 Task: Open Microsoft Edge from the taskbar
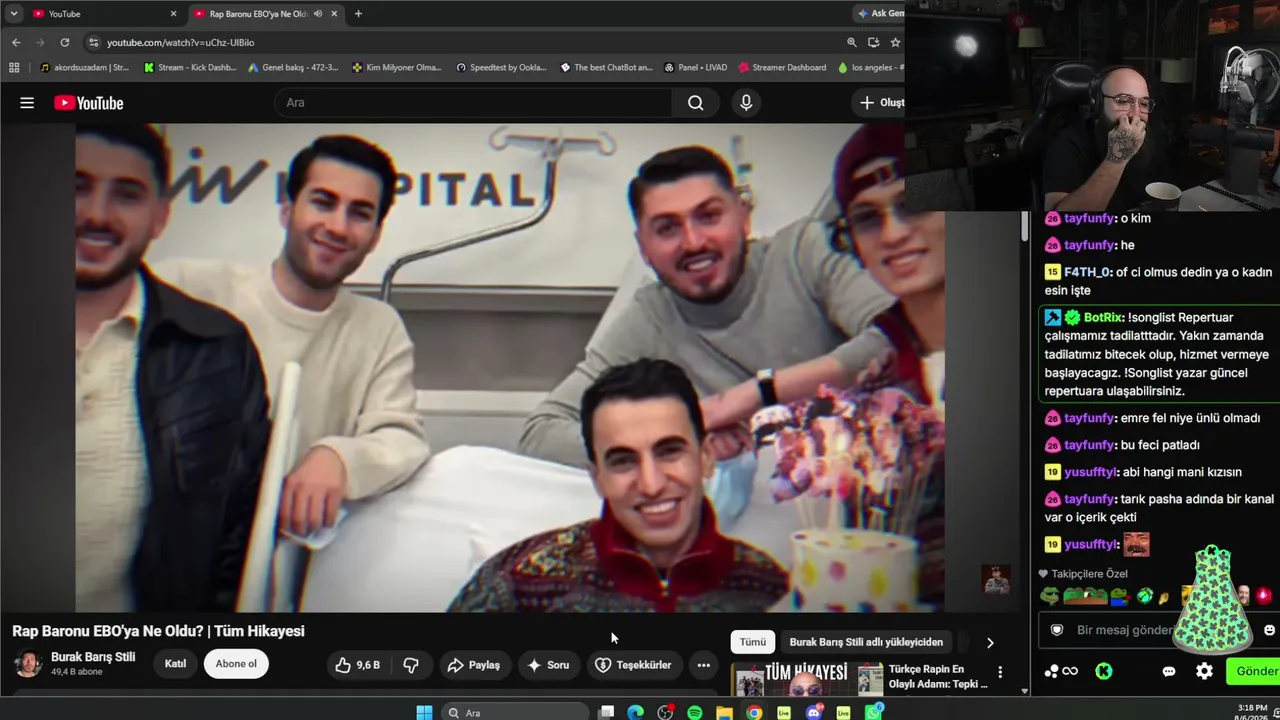635,712
